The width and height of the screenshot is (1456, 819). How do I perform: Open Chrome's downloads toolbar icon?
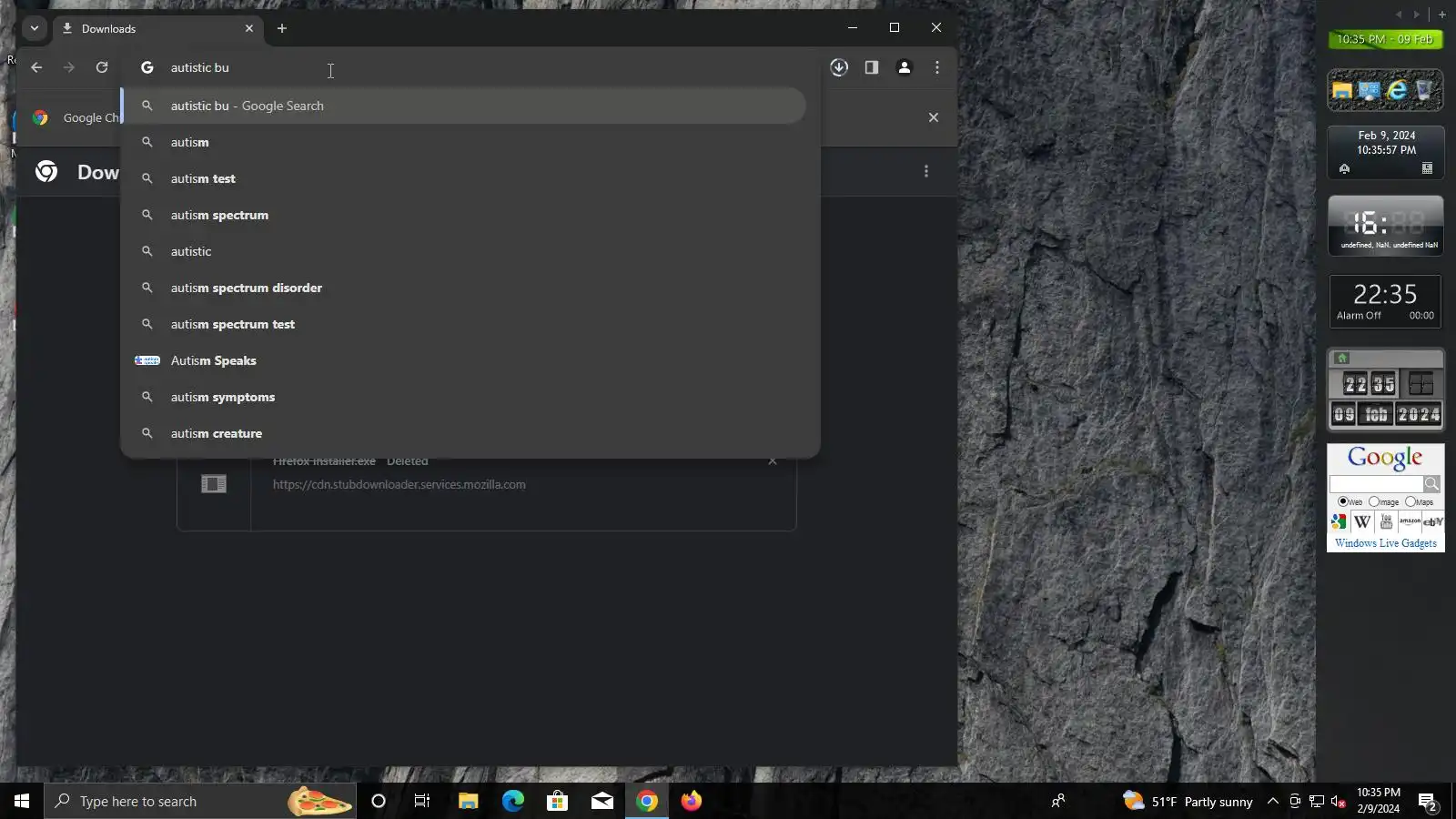[839, 67]
